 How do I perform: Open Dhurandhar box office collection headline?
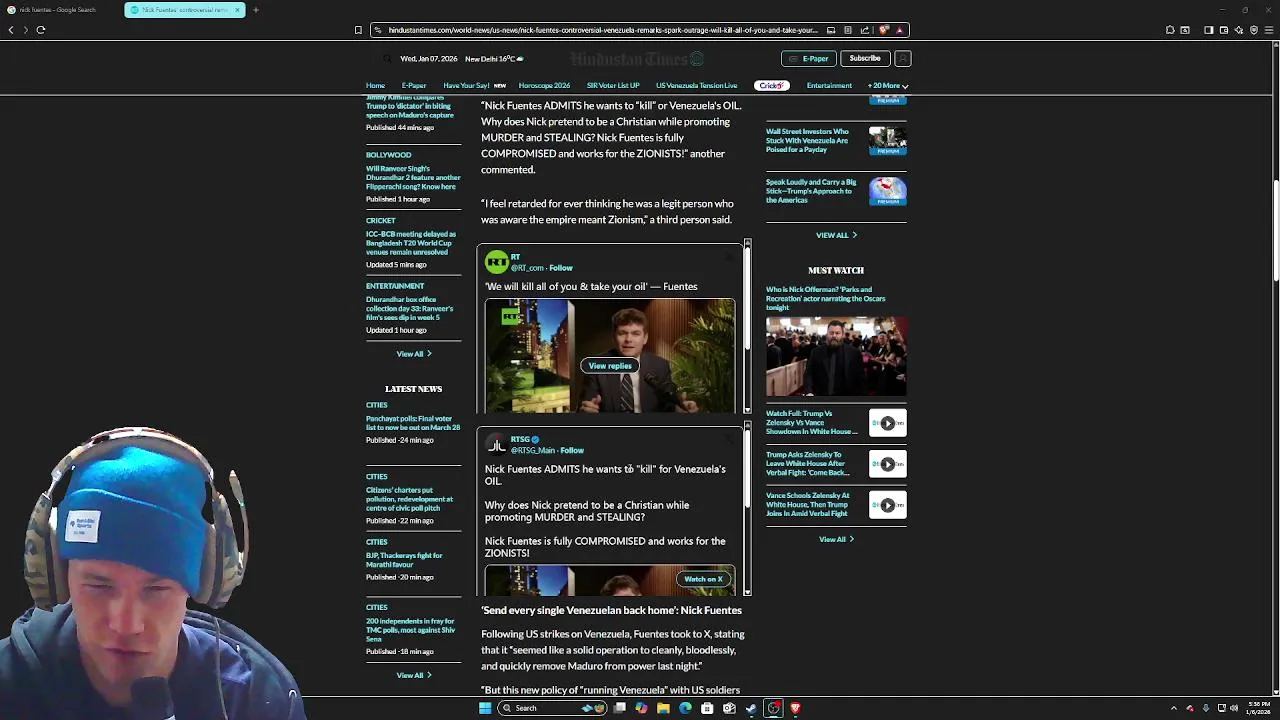pos(410,309)
